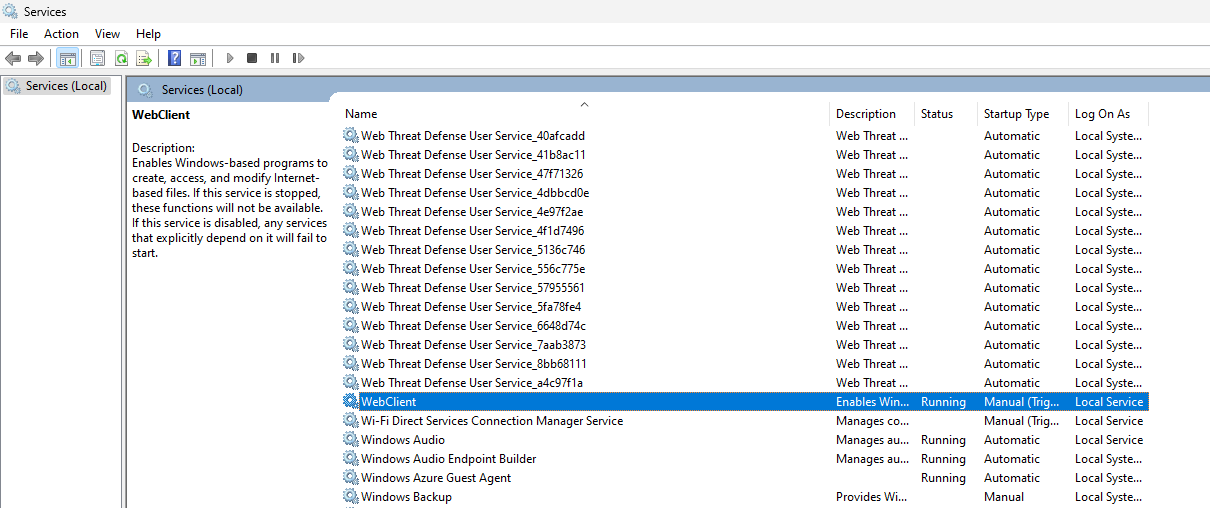The image size is (1210, 508).
Task: Click the Forward arrow toolbar icon
Action: (x=36, y=59)
